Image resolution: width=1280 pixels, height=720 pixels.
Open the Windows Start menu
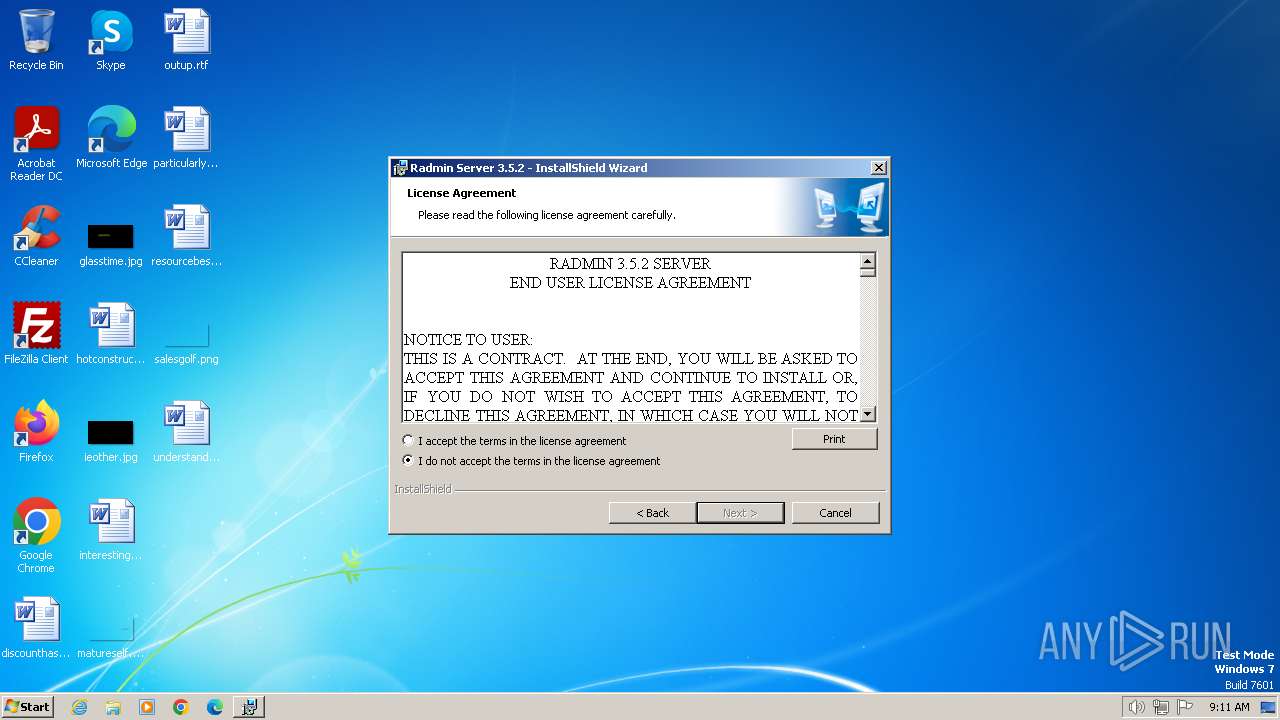(28, 706)
